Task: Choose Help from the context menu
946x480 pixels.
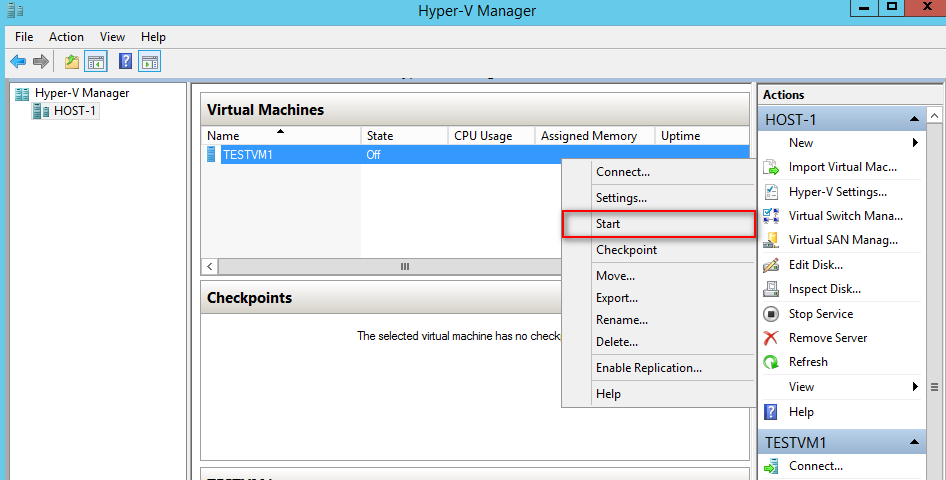Action: coord(659,394)
